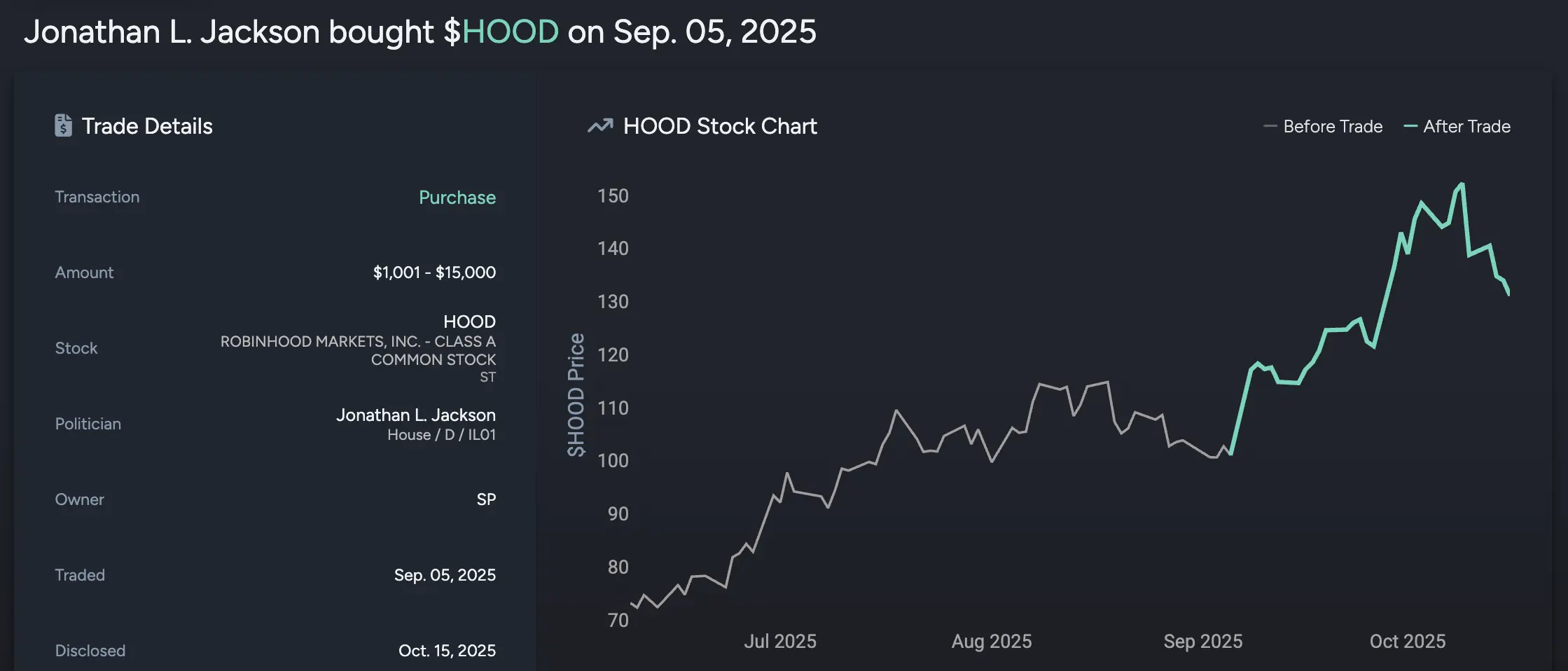
Task: Select politician Jonathan L. Jackson
Action: click(x=416, y=415)
